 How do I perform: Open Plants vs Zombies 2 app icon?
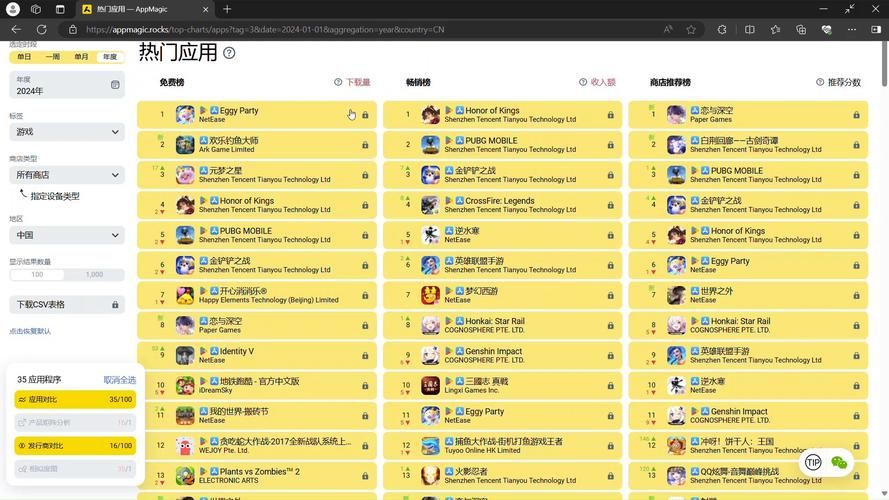tap(185, 476)
